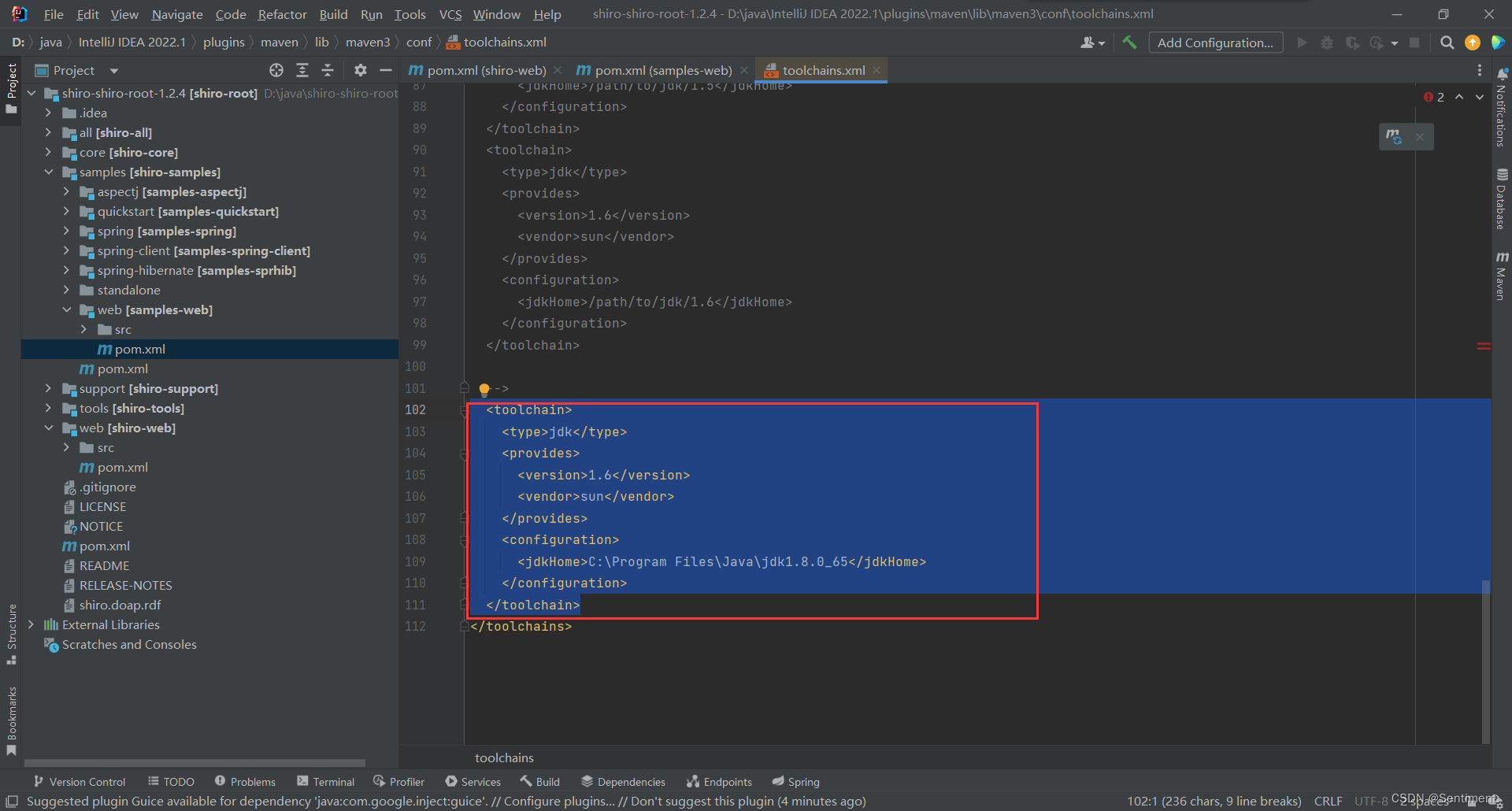Expand the tools [shiro-tools] module
The height and width of the screenshot is (811, 1512).
[49, 408]
